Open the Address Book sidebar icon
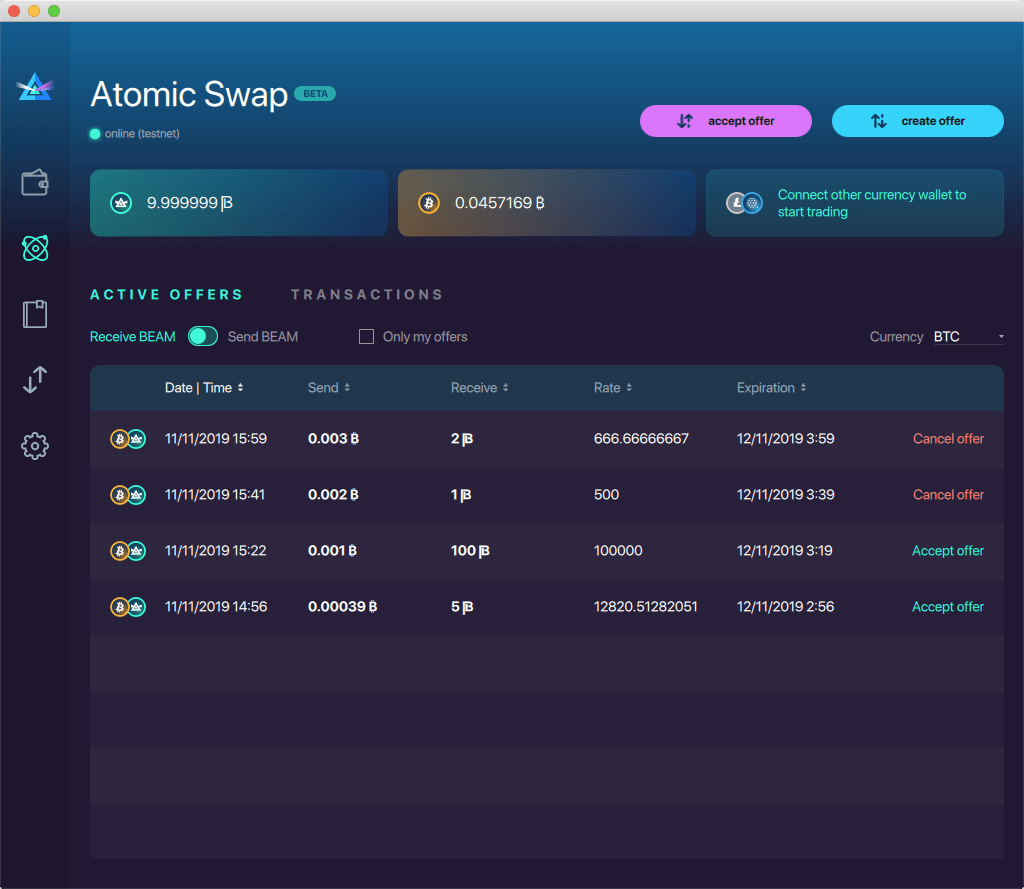 35,314
